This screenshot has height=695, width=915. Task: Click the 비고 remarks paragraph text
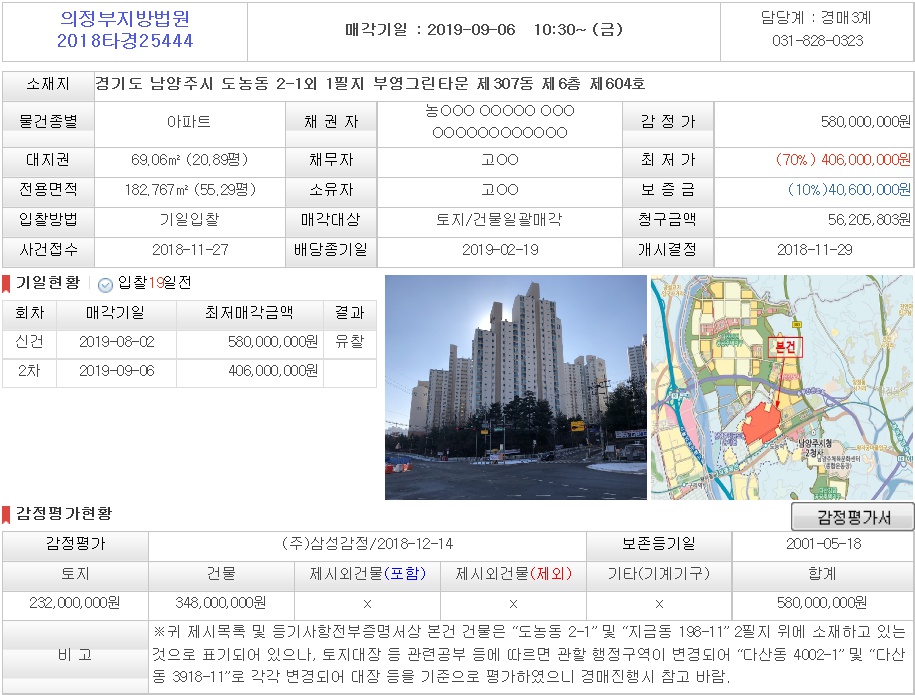[528, 654]
